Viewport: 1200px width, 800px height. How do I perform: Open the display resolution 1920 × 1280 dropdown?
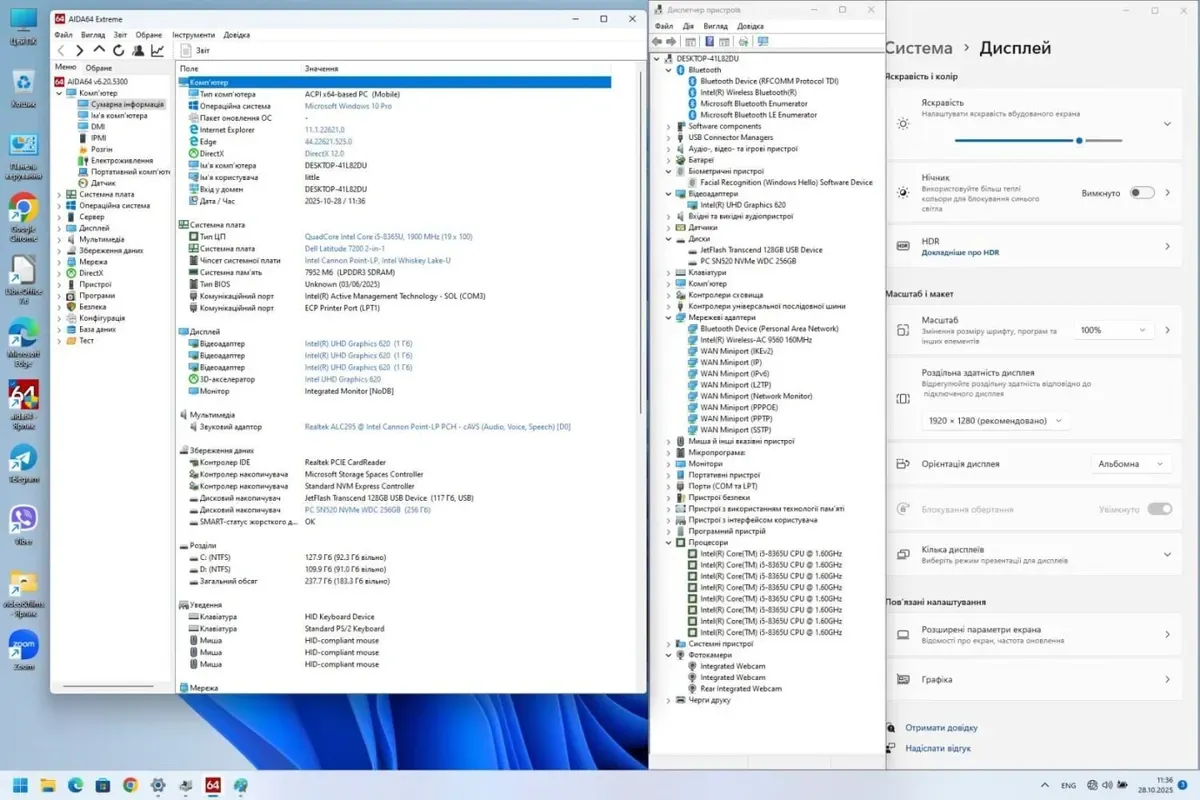coord(994,421)
